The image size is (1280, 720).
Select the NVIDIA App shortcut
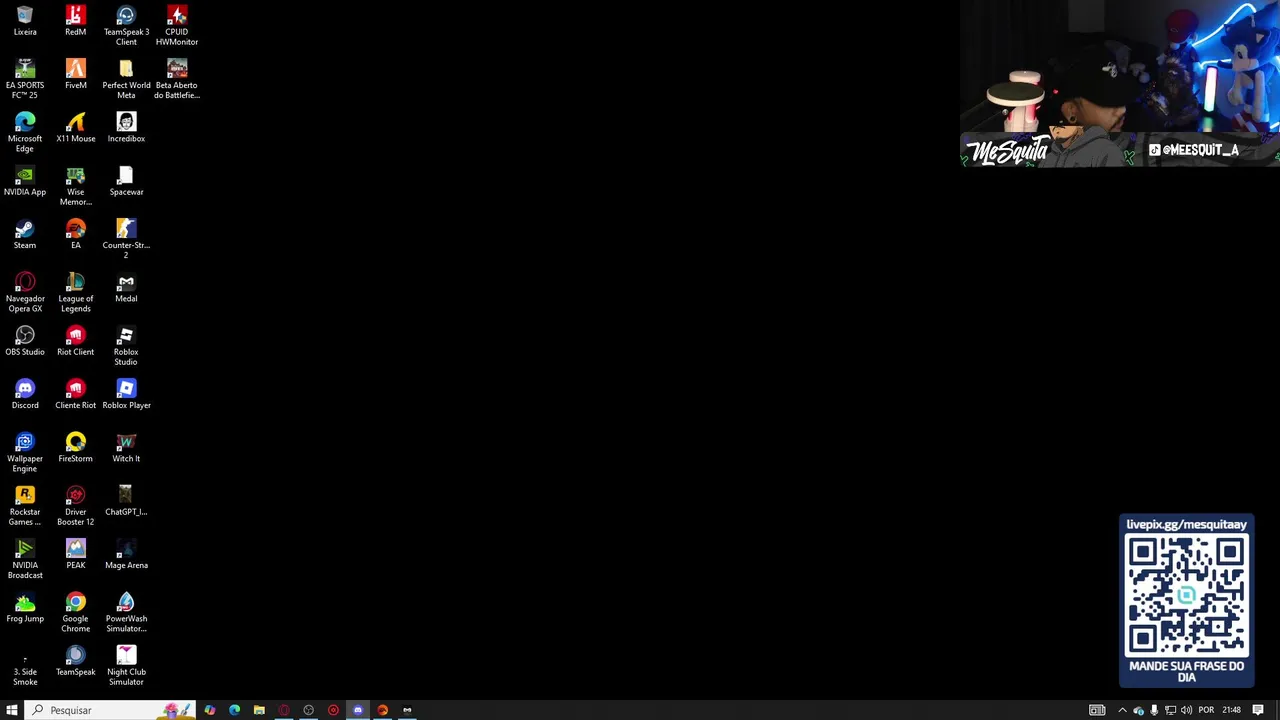pyautogui.click(x=25, y=180)
